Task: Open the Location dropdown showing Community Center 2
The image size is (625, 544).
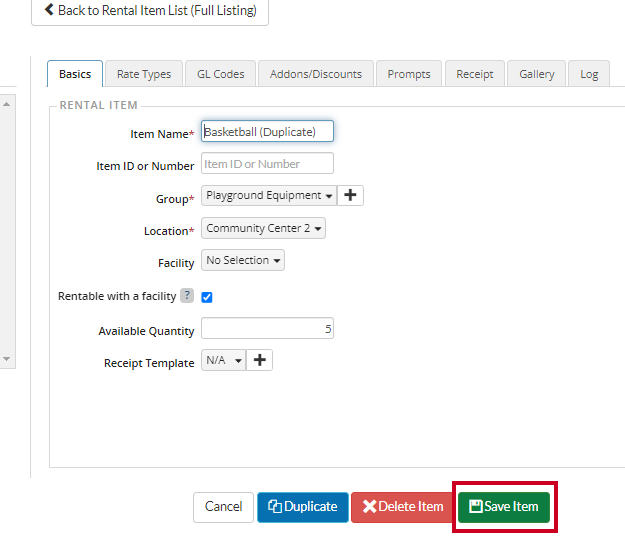Action: pyautogui.click(x=263, y=228)
